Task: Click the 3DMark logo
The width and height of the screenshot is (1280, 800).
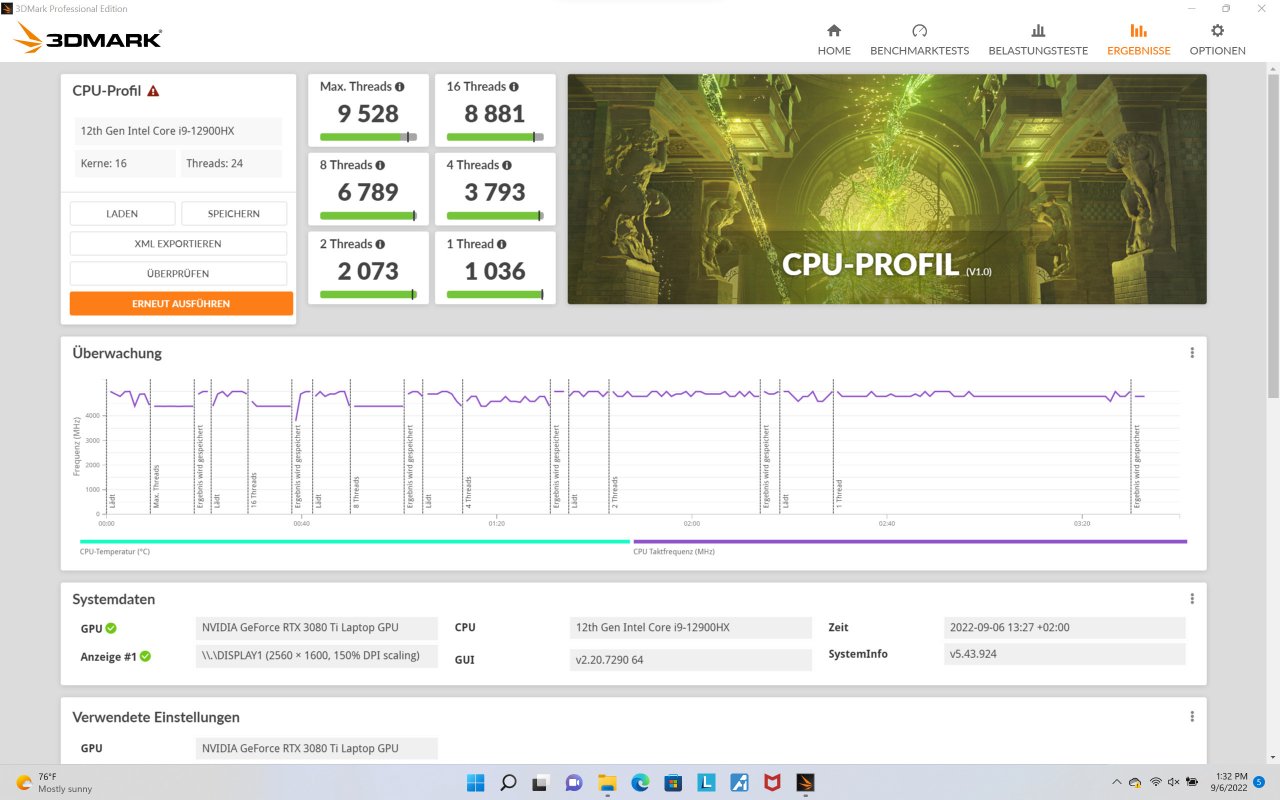Action: coord(88,39)
